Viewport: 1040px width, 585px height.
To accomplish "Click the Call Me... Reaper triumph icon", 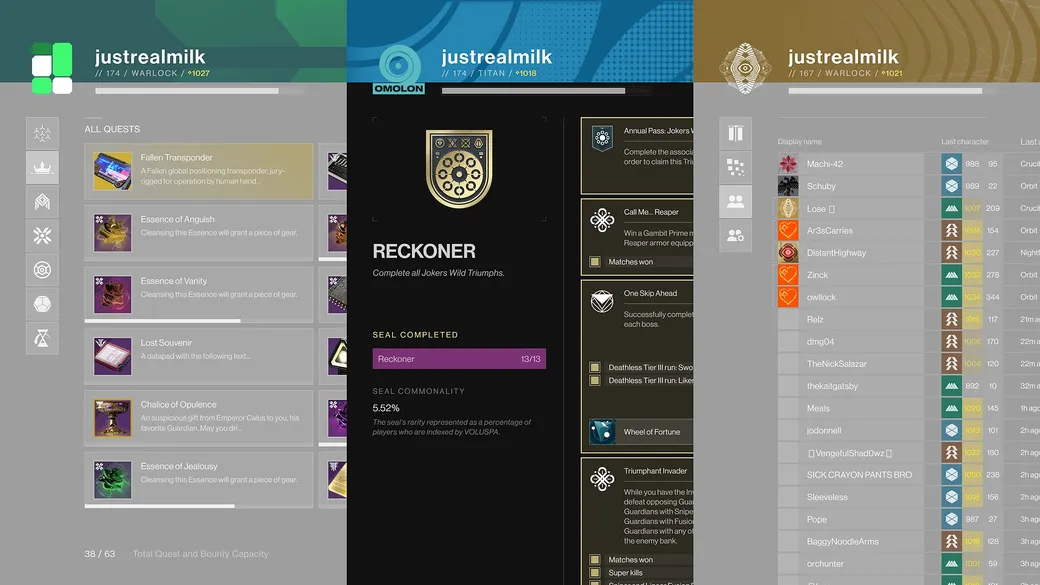I will click(x=602, y=220).
